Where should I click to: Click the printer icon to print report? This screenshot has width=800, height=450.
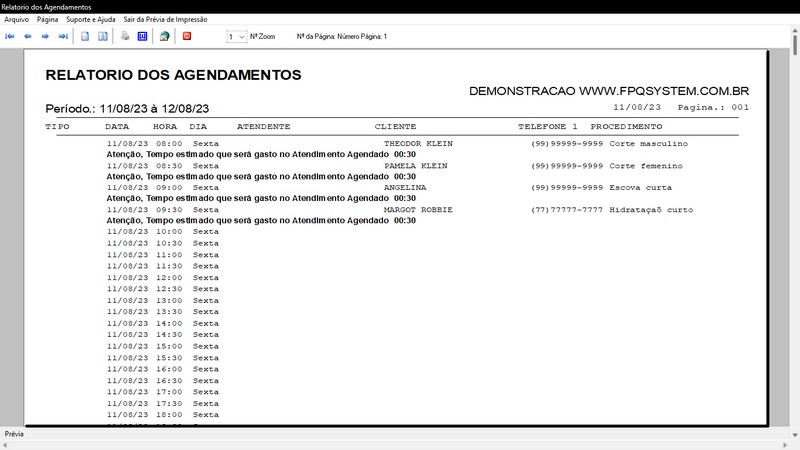(125, 36)
